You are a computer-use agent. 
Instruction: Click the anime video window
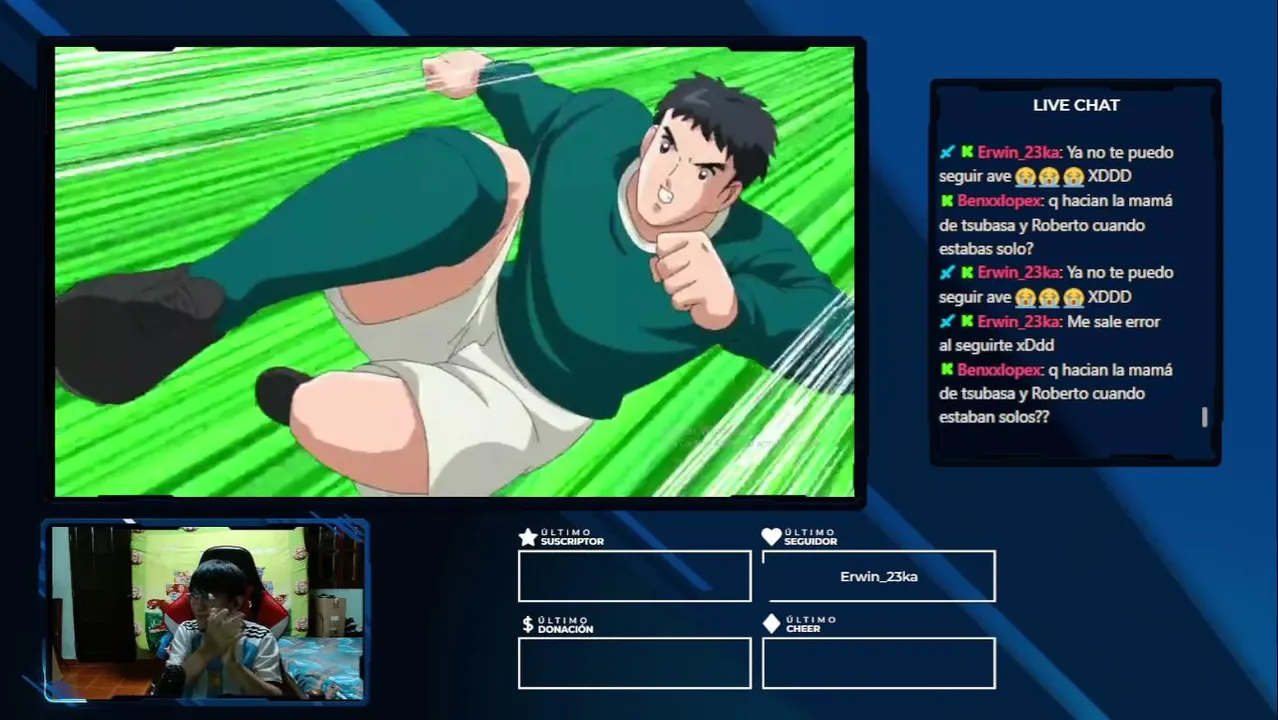click(x=454, y=272)
